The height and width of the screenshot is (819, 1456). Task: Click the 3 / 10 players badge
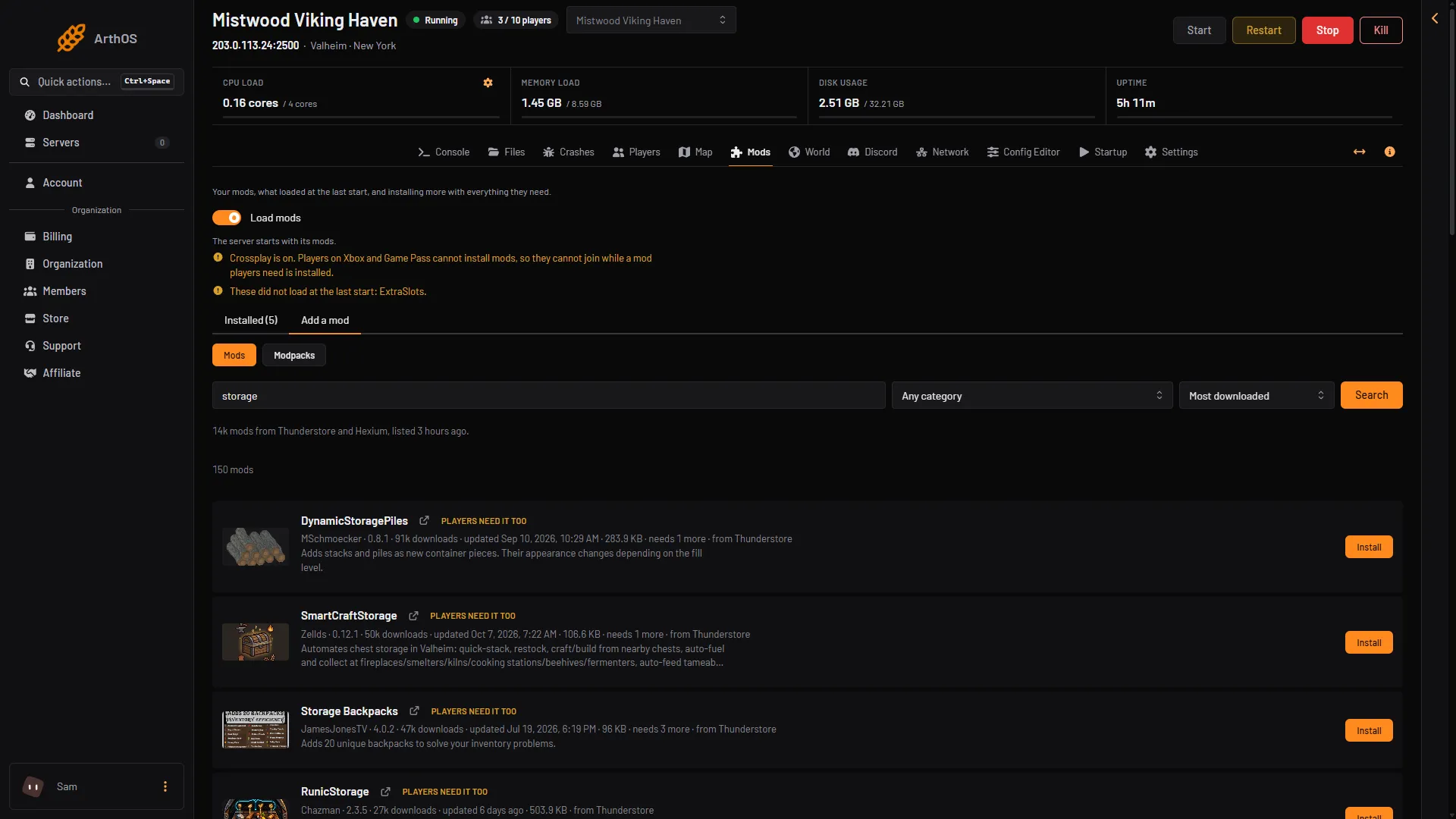coord(516,20)
